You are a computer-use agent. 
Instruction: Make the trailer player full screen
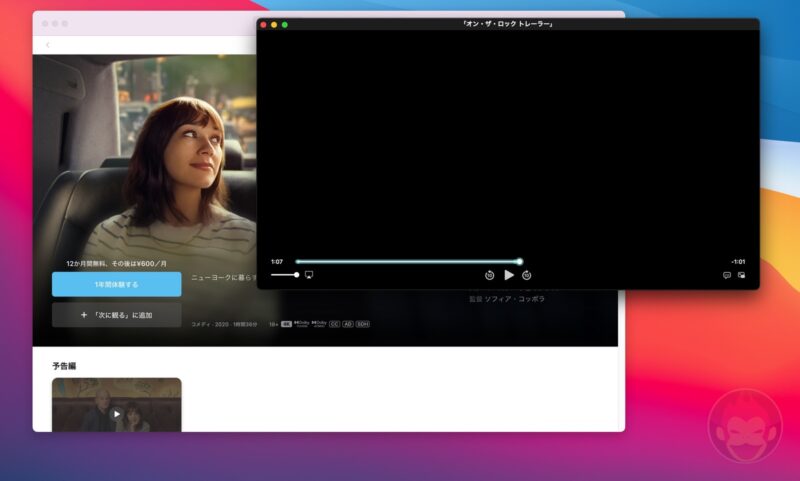[285, 24]
